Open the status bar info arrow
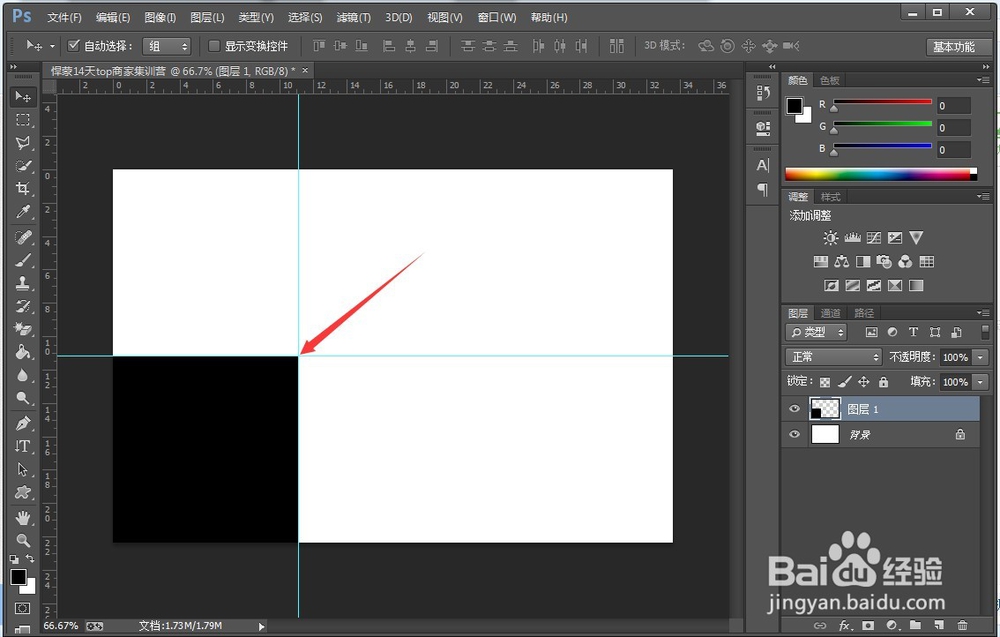Viewport: 1000px width, 637px height. click(x=261, y=627)
